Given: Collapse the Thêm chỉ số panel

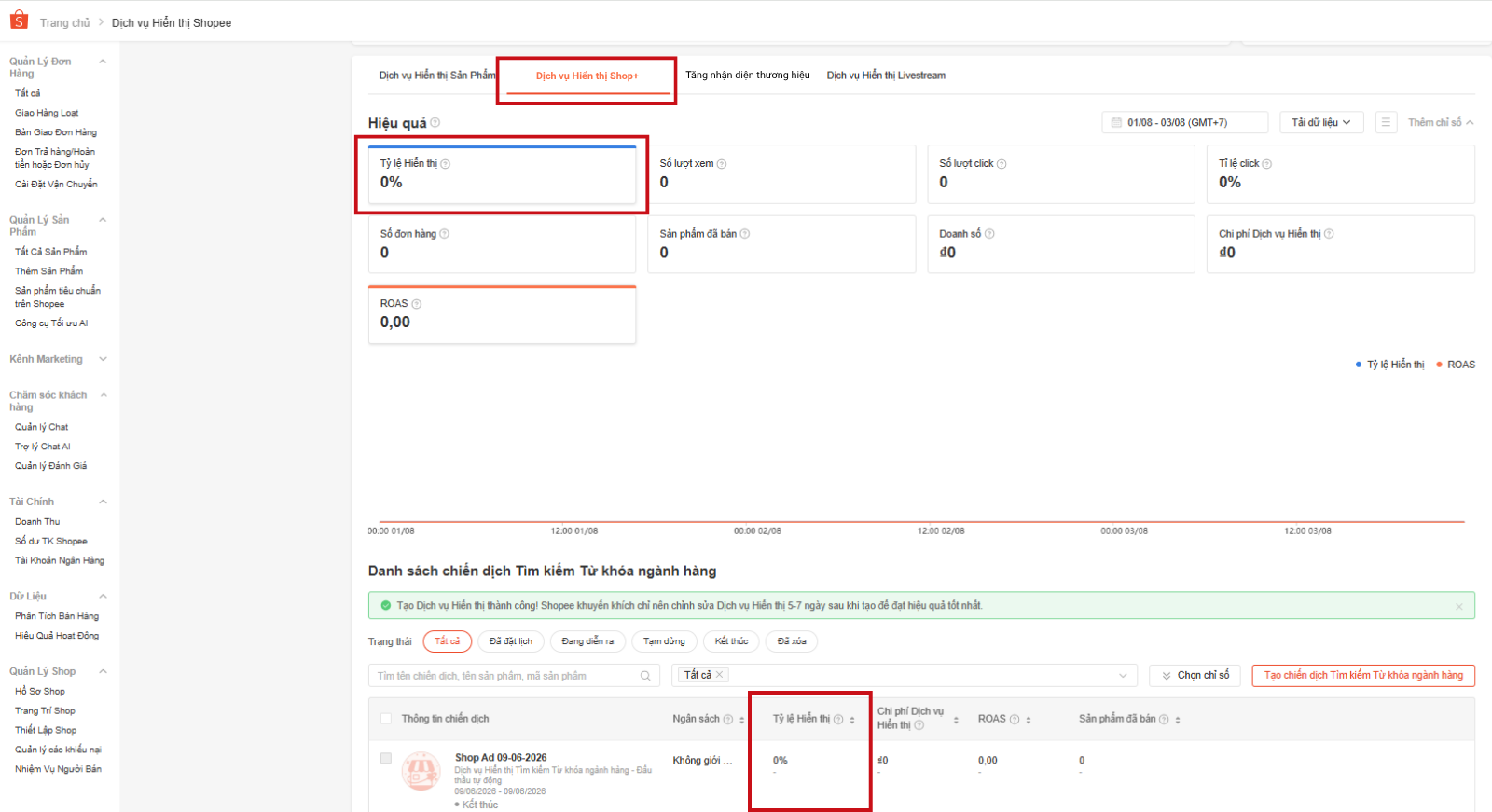Looking at the screenshot, I should (x=1441, y=122).
